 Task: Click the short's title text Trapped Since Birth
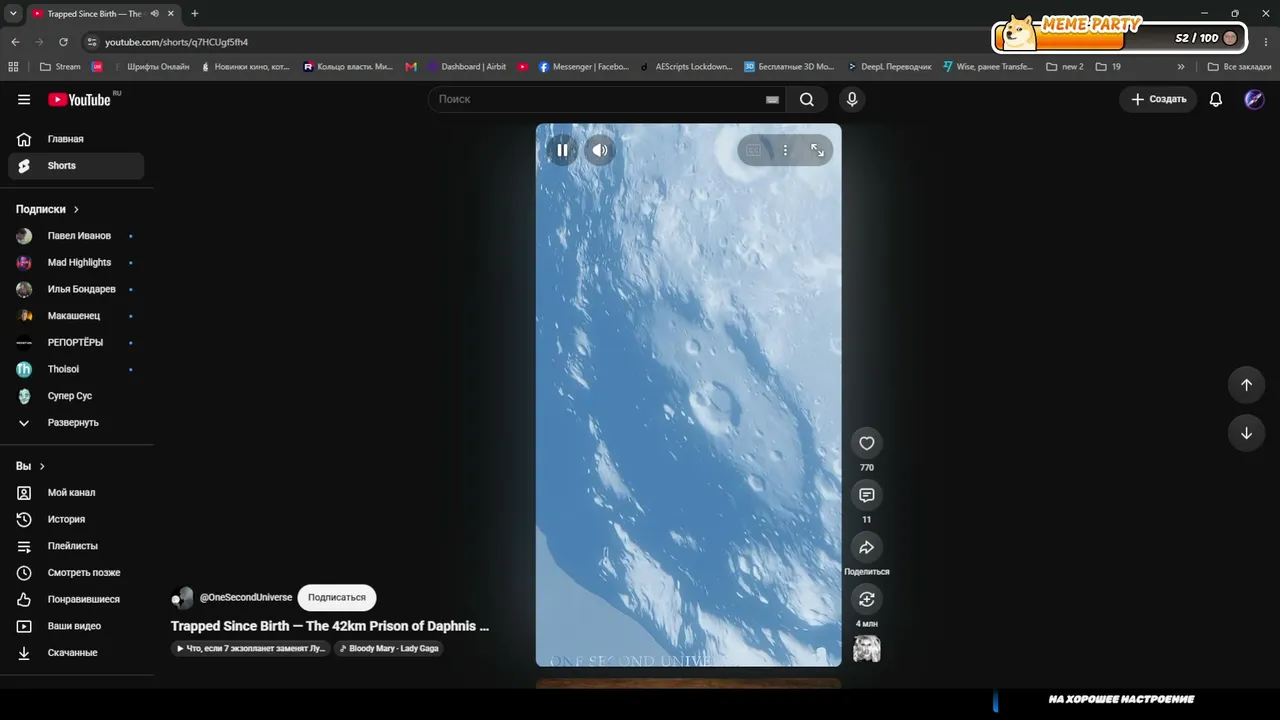pos(330,626)
